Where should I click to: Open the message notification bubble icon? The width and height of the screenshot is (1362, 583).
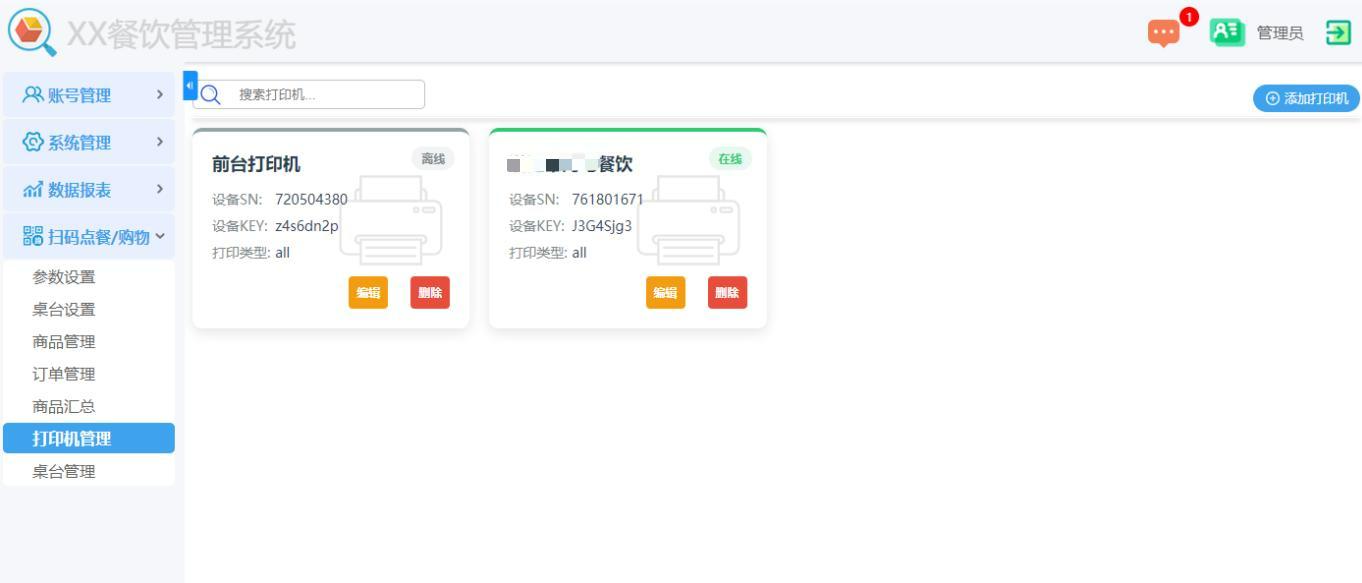[x=1163, y=34]
